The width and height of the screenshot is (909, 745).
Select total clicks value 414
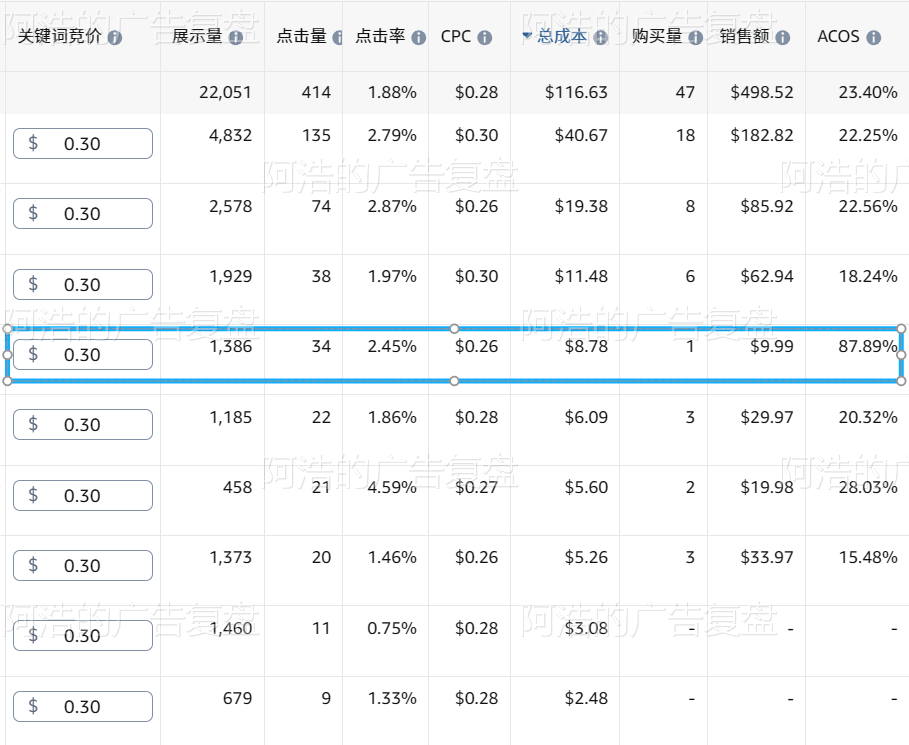coord(316,92)
